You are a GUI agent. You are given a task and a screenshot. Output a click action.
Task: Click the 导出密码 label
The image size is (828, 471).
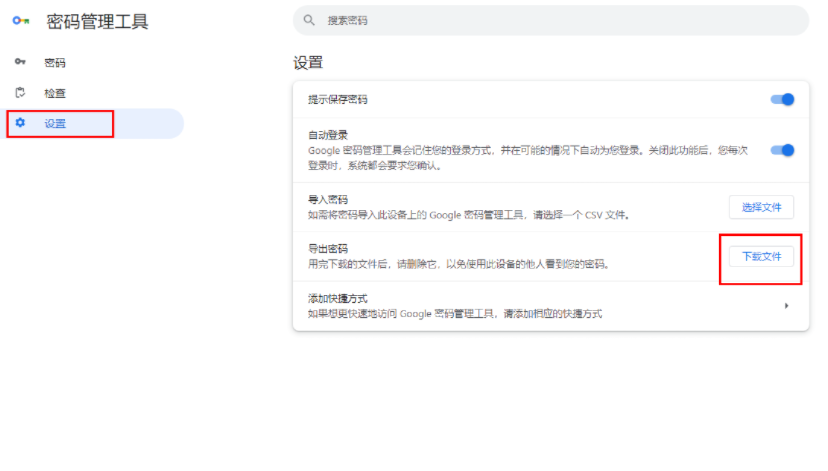click(x=328, y=249)
